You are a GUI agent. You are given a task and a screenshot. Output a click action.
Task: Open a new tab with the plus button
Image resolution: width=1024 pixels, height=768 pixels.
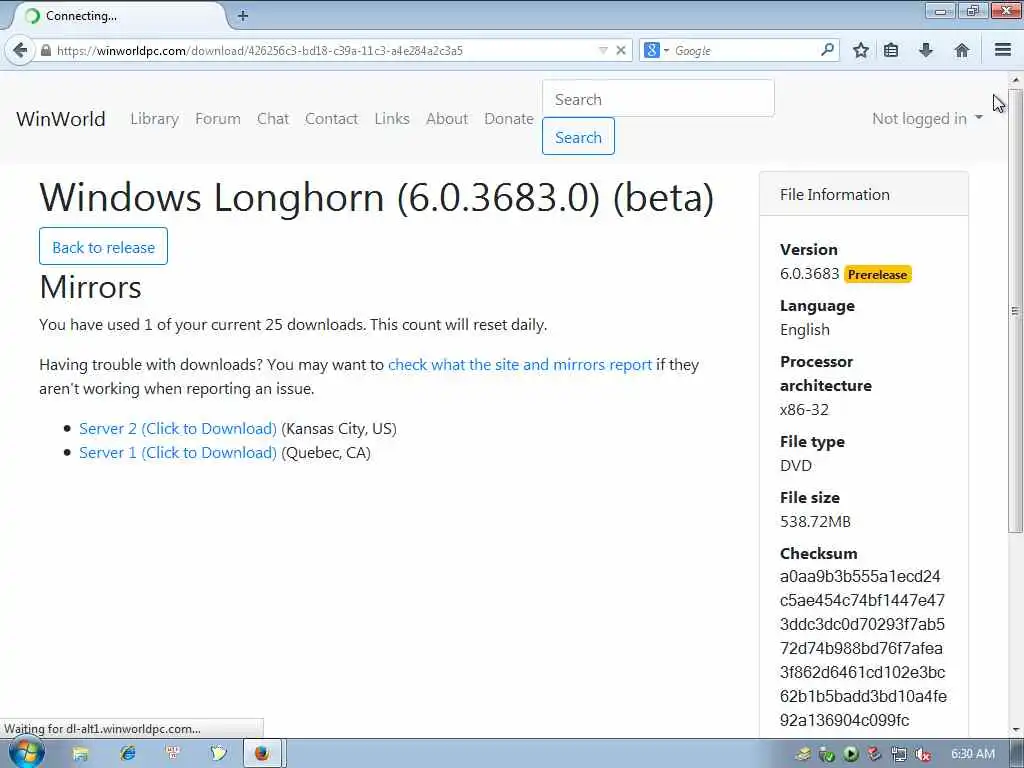click(243, 16)
